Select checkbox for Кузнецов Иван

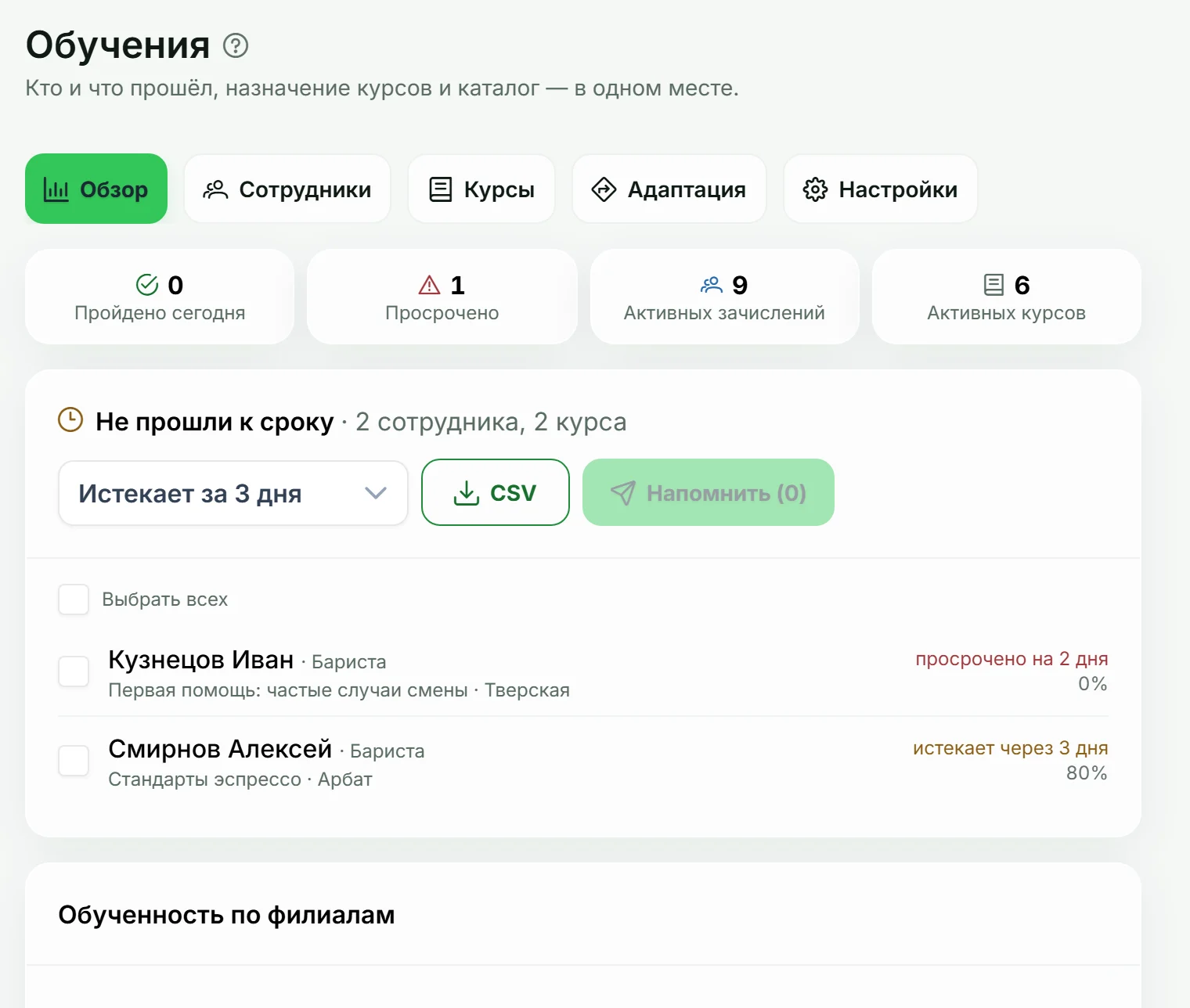coord(74,671)
